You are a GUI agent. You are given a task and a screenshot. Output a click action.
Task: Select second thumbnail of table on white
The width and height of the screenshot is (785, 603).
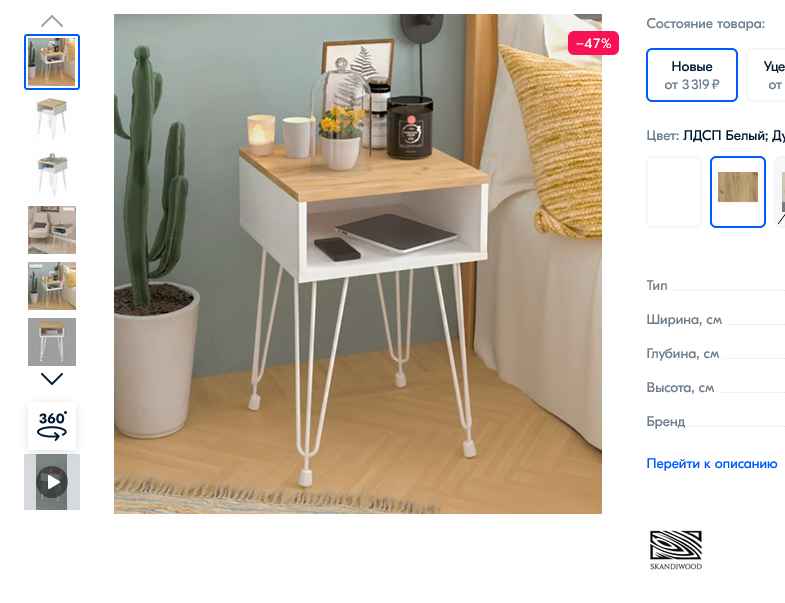point(52,118)
